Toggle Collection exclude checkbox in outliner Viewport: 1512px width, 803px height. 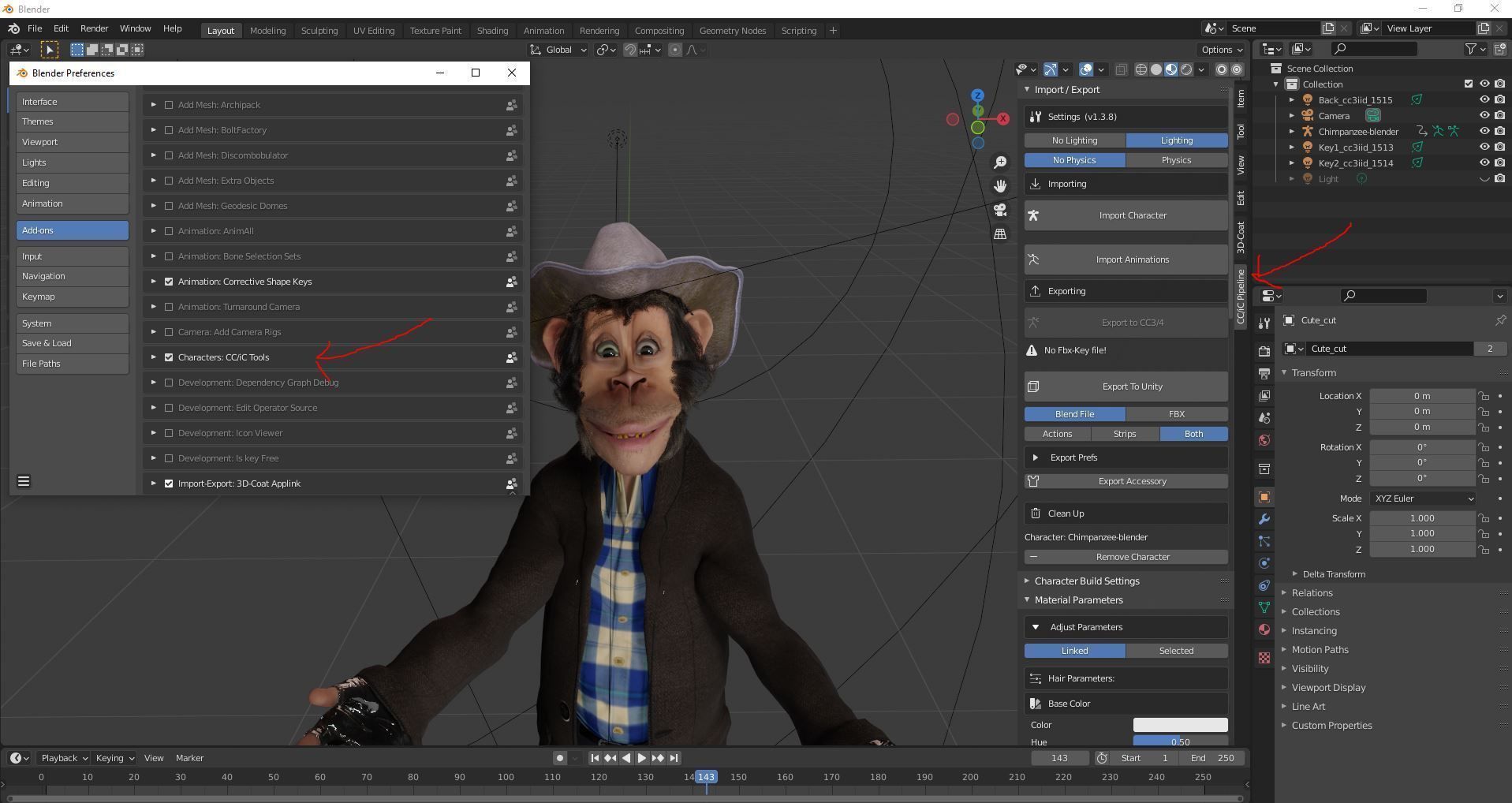pos(1469,84)
